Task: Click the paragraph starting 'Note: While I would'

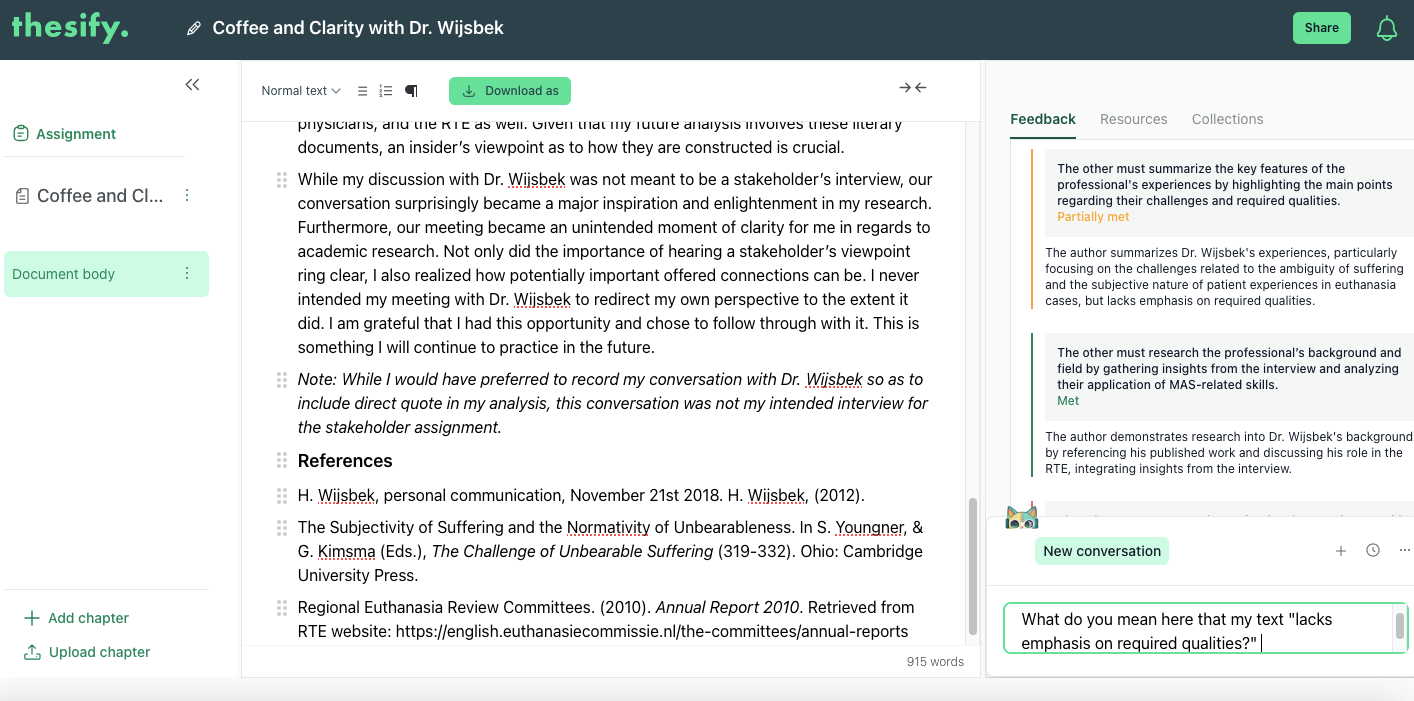Action: point(613,403)
